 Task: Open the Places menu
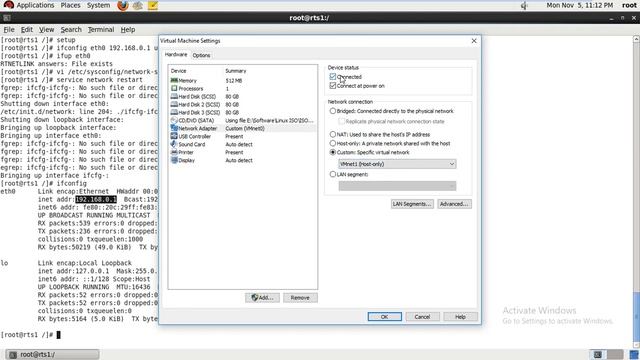[x=70, y=5]
